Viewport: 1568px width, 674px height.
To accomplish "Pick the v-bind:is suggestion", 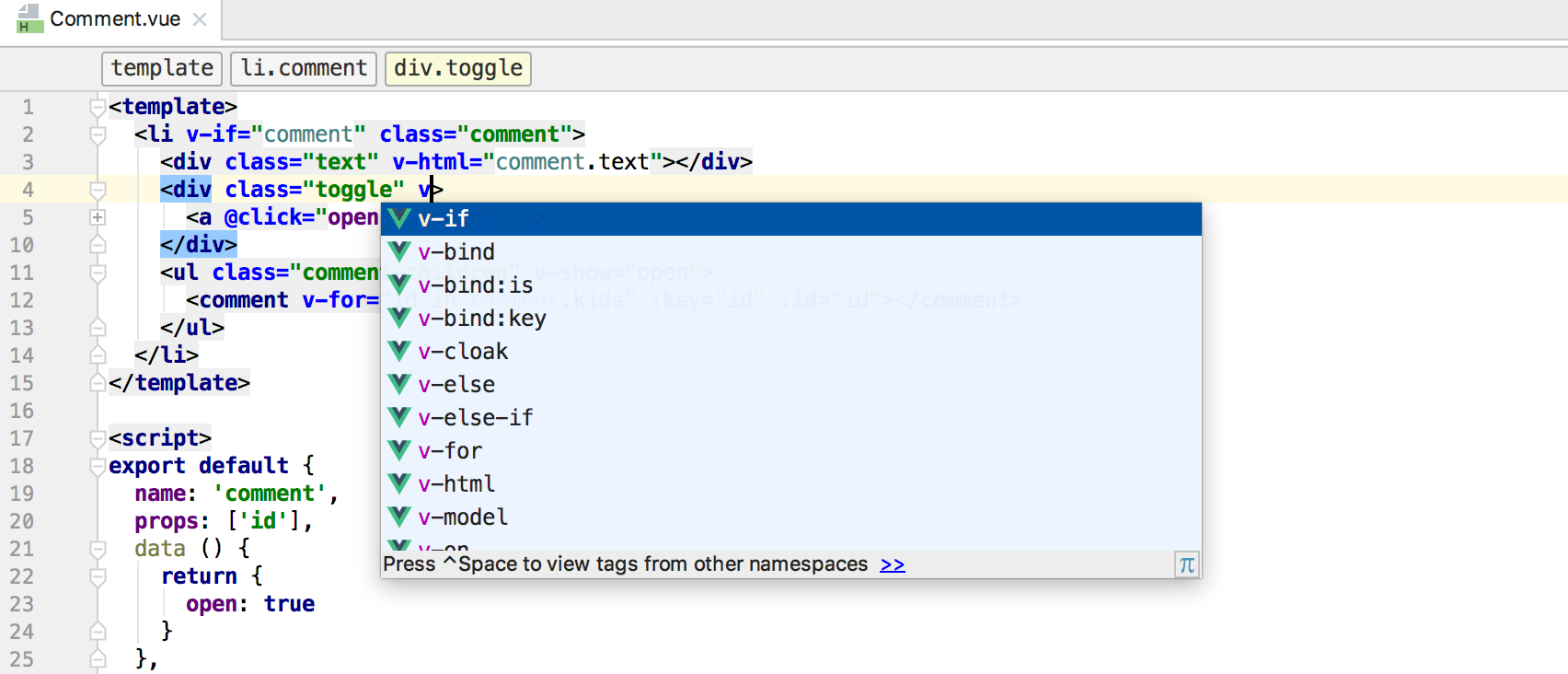I will coord(791,285).
